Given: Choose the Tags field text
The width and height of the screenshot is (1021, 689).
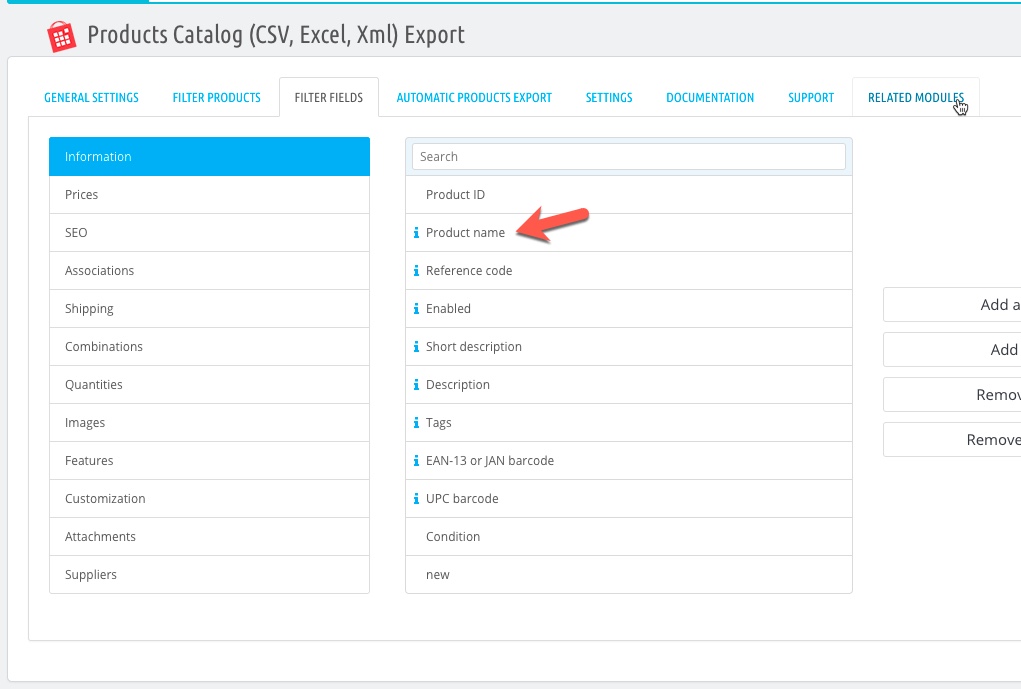Looking at the screenshot, I should [438, 423].
